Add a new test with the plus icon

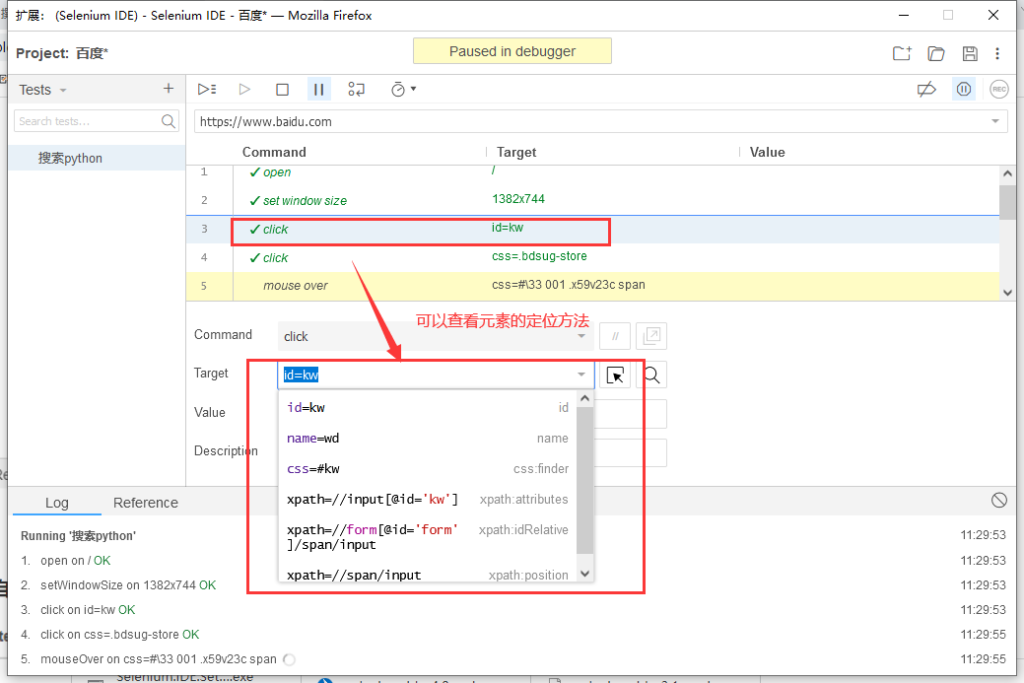click(168, 89)
